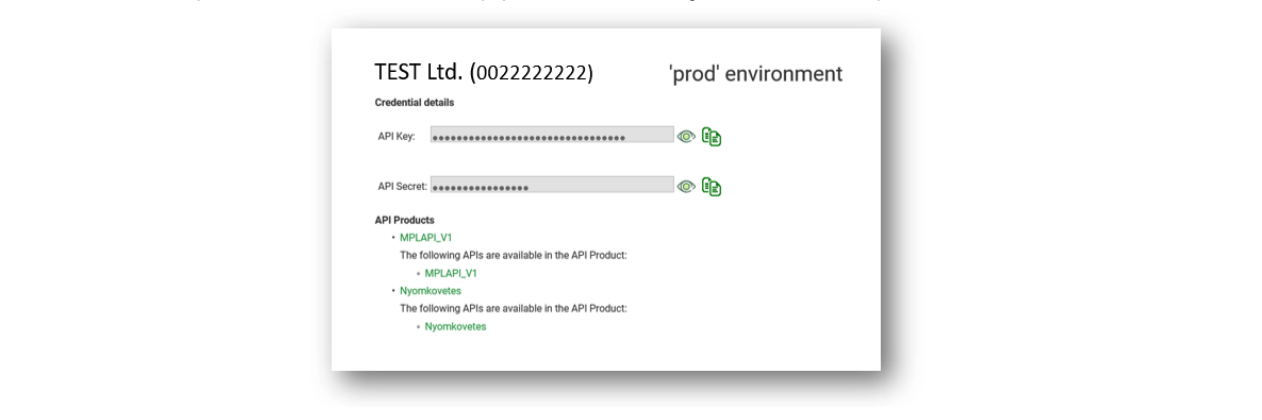This screenshot has width=1262, height=420.
Task: Open the MPLAPI_V1 API listed under its product
Action: 451,273
